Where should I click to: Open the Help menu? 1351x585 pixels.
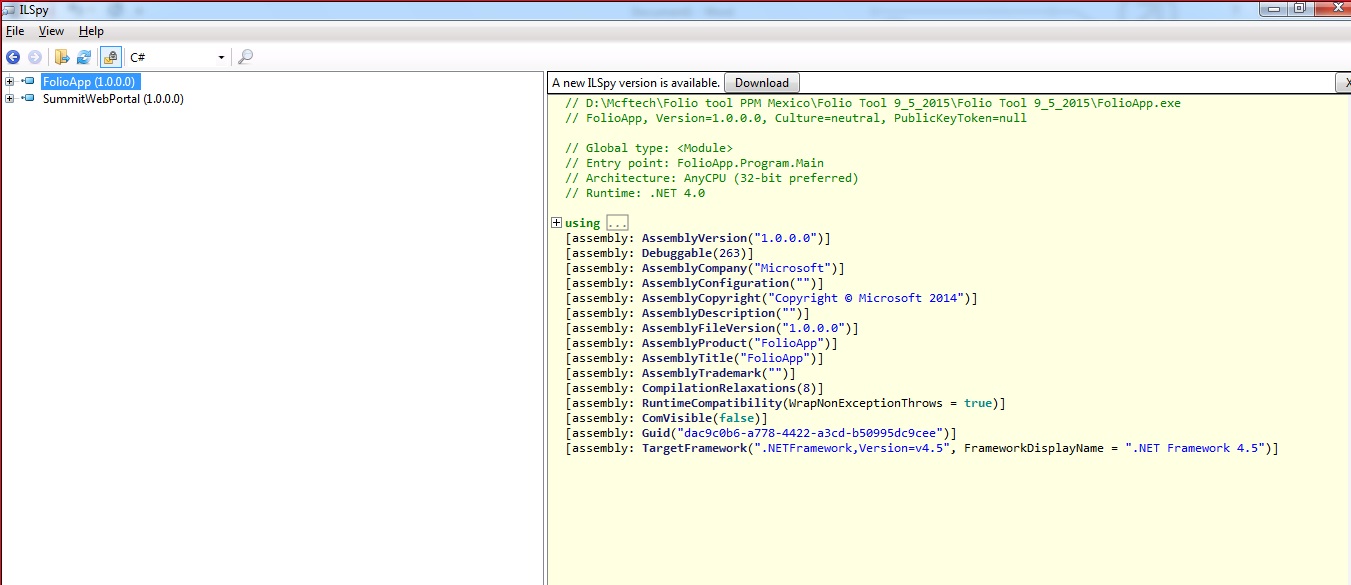[x=91, y=31]
